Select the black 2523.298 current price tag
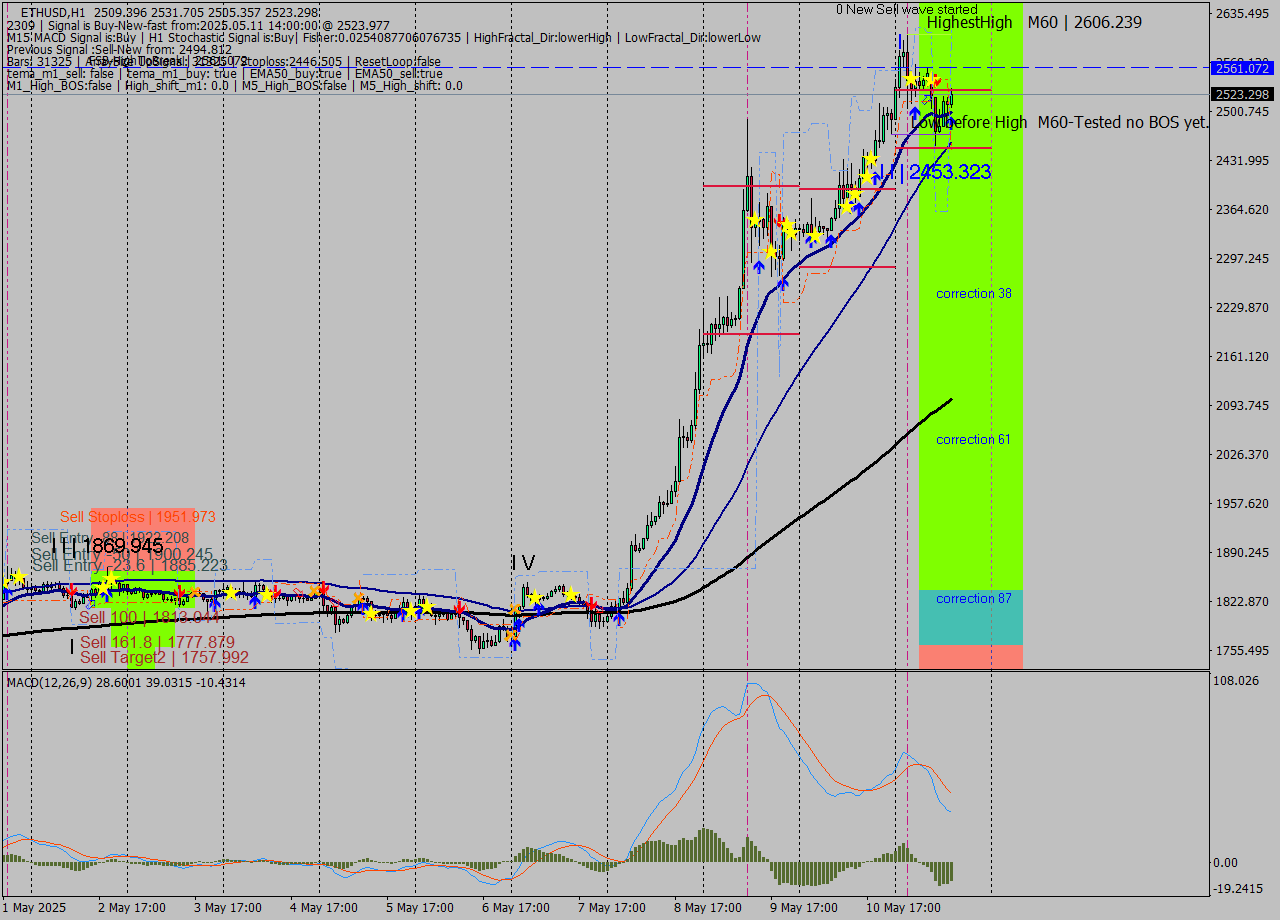 point(1240,94)
